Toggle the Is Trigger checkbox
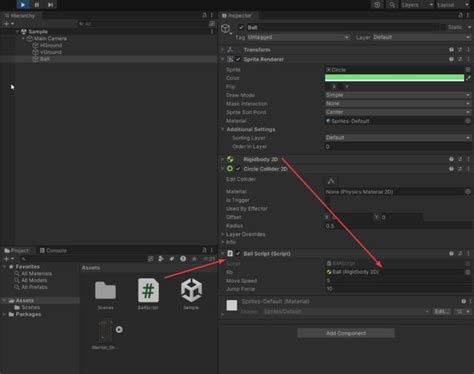 coord(328,200)
